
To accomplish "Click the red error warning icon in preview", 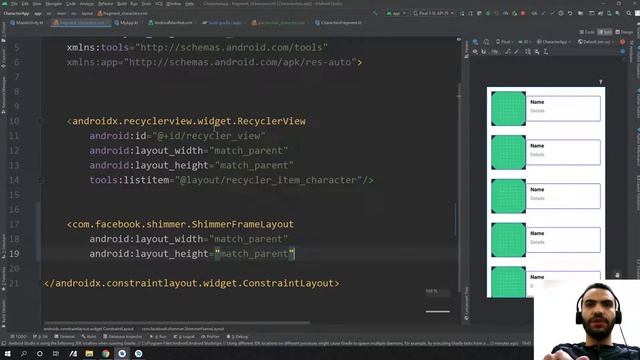I will [622, 42].
